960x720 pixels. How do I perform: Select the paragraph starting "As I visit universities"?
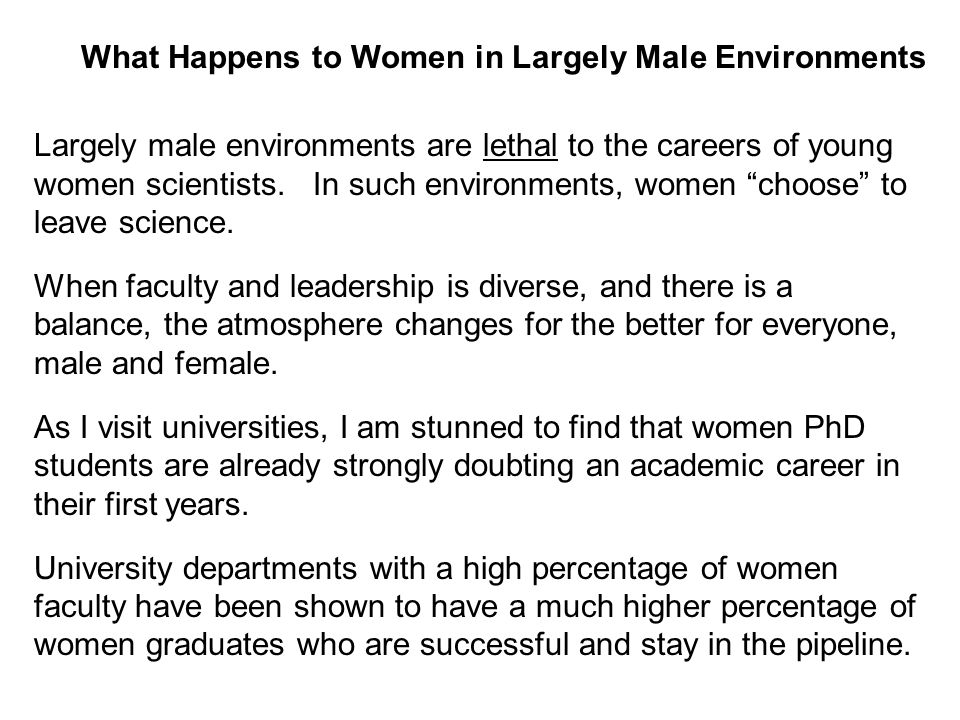[467, 466]
